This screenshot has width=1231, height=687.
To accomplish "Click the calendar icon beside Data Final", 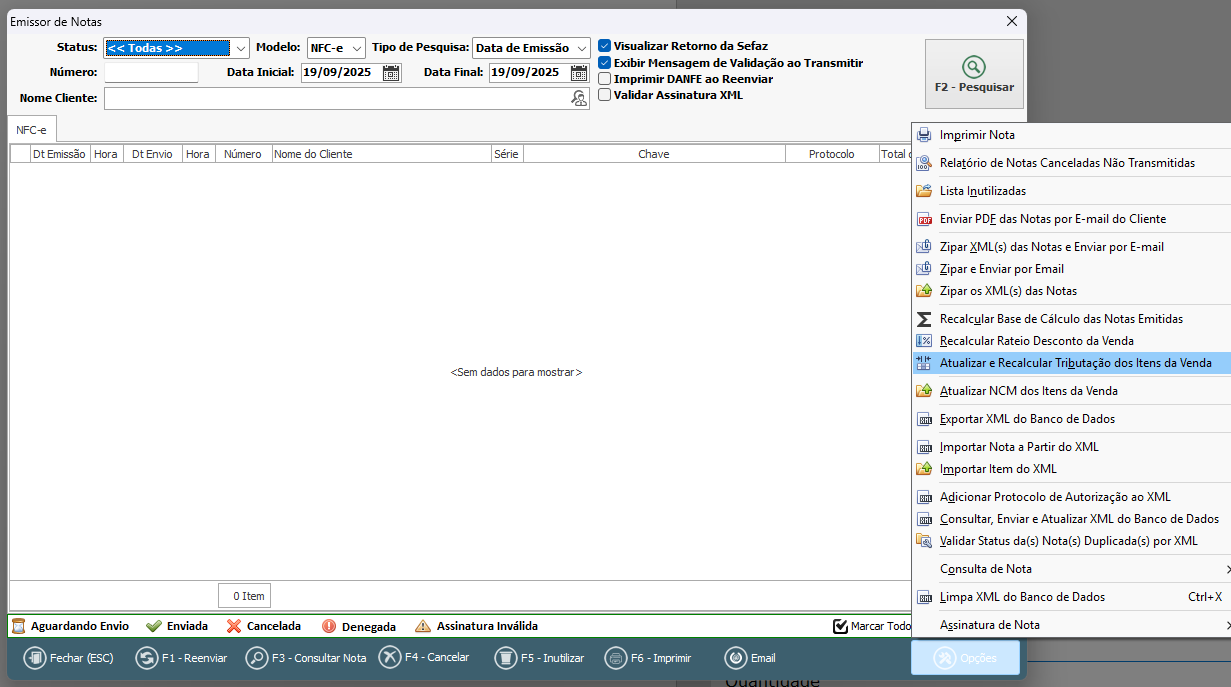I will pos(579,73).
